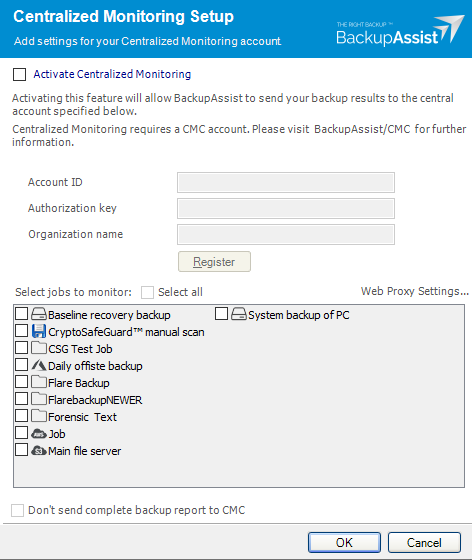This screenshot has width=472, height=560.
Task: Check the Forensic Text job checkbox
Action: (x=21, y=416)
